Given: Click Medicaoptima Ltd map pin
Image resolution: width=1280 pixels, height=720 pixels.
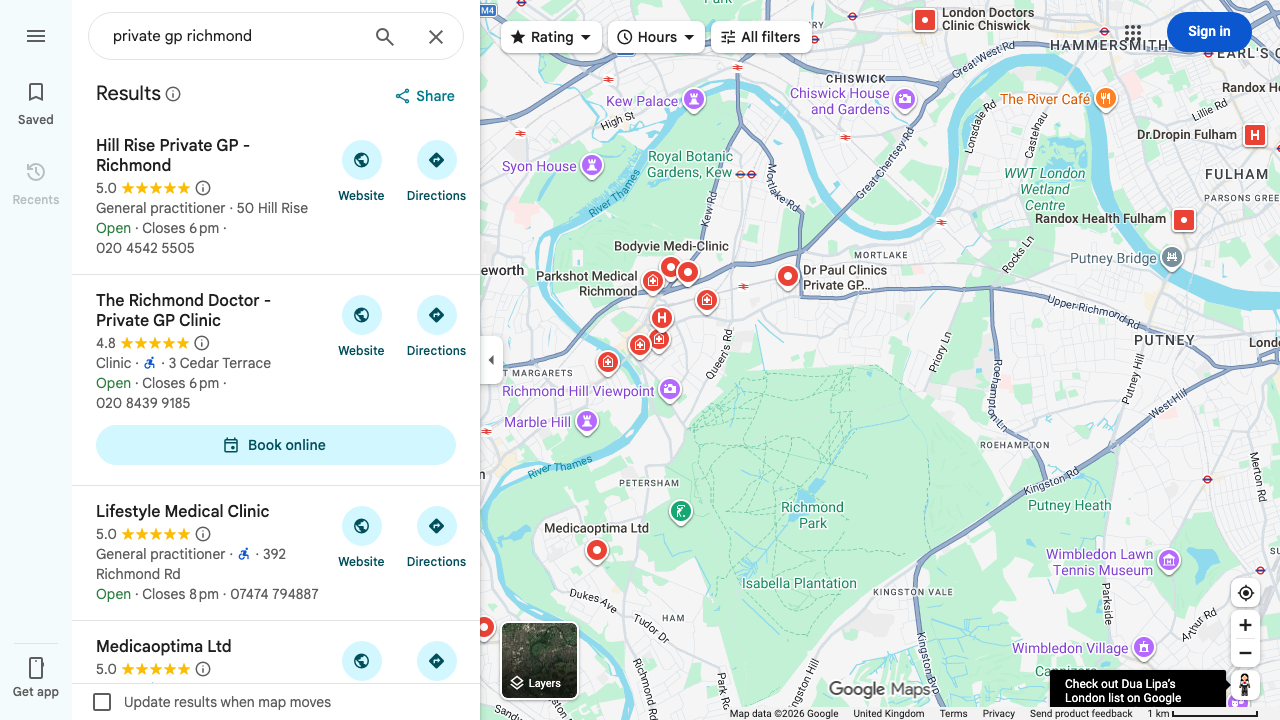Looking at the screenshot, I should pyautogui.click(x=597, y=550).
